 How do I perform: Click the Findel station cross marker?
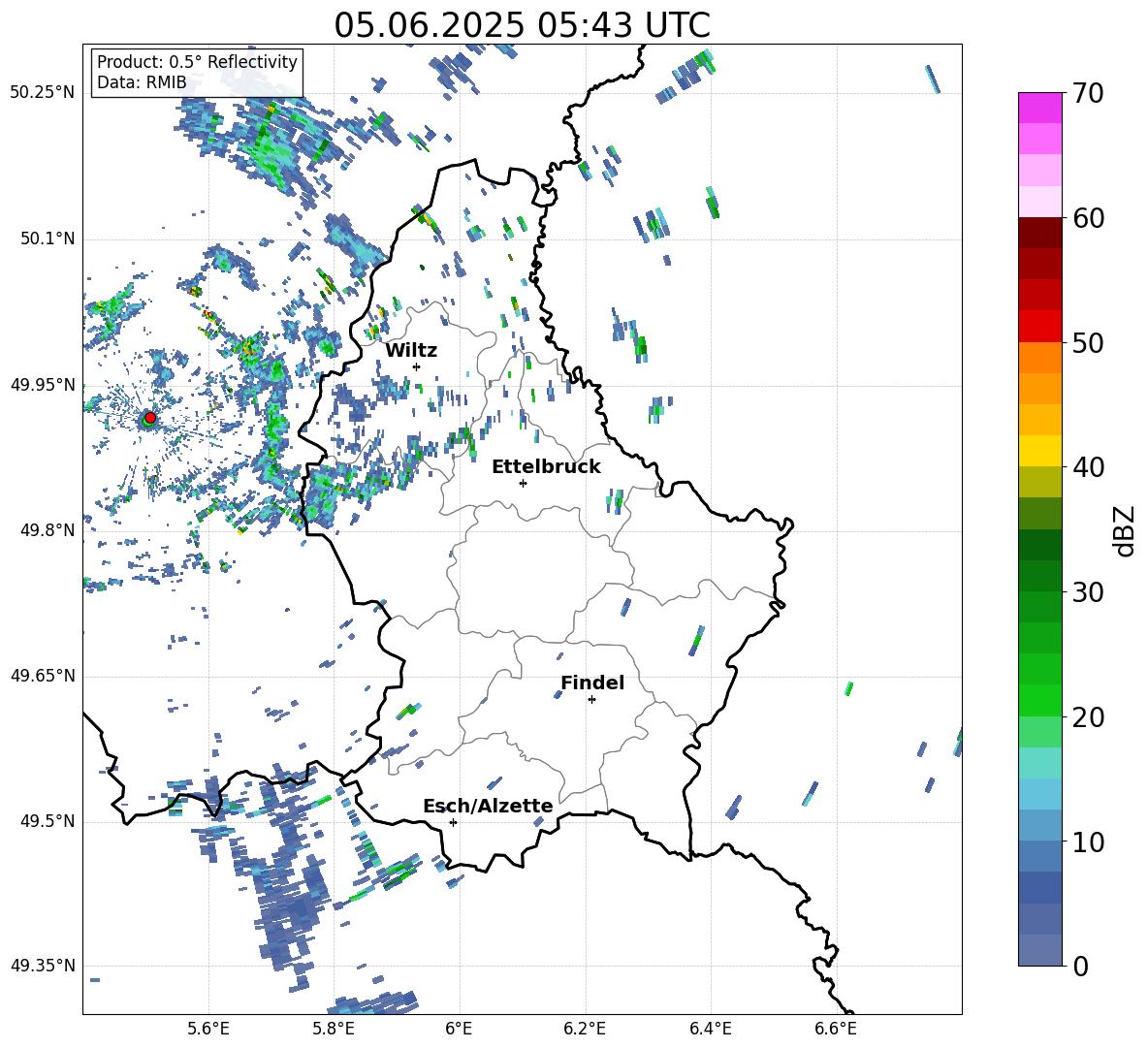pyautogui.click(x=591, y=700)
